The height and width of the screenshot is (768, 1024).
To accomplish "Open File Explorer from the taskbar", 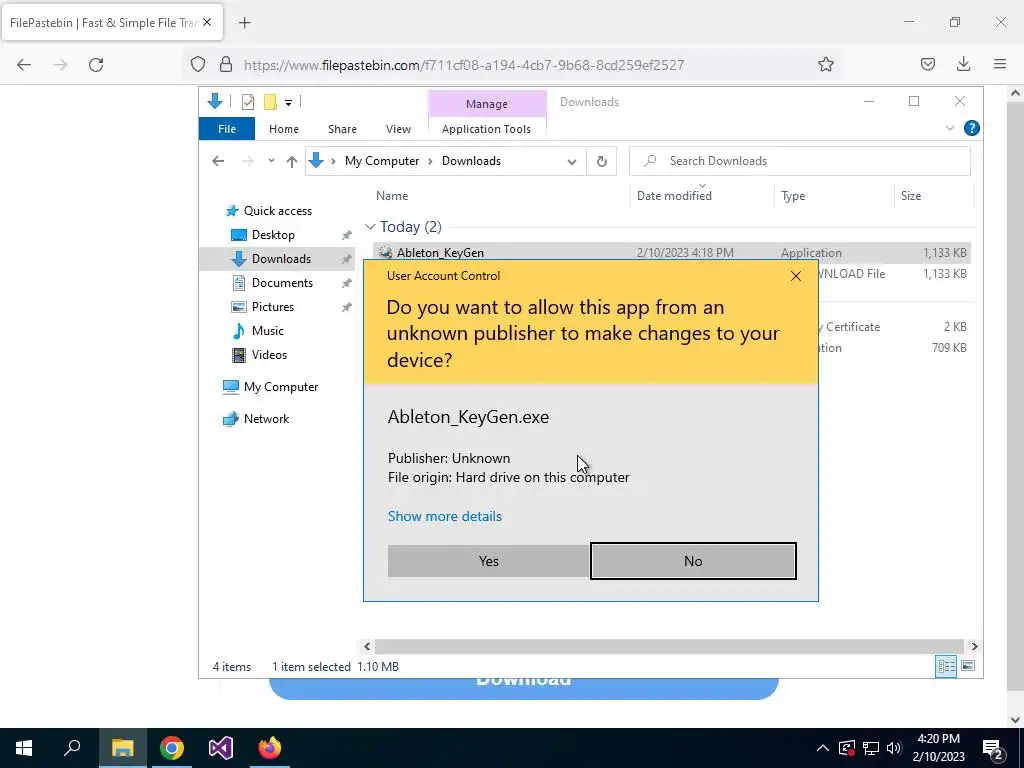I will coord(123,748).
